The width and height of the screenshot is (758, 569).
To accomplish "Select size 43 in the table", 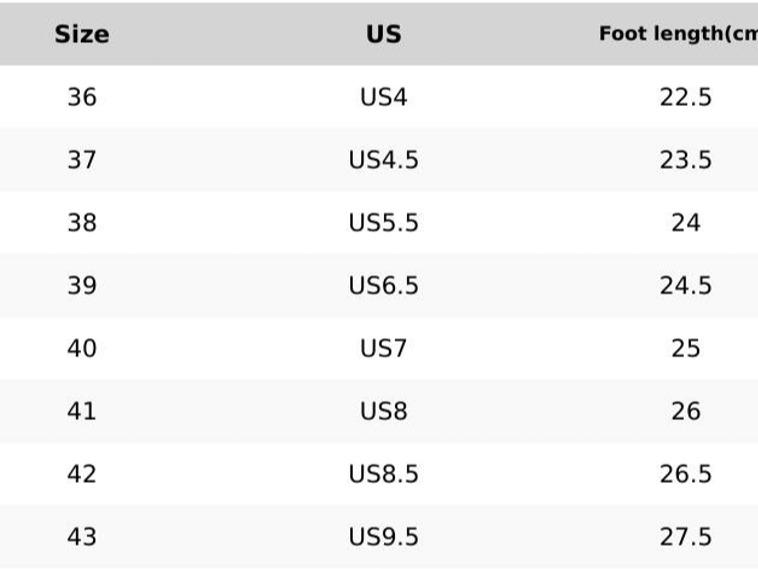I will pyautogui.click(x=82, y=536).
